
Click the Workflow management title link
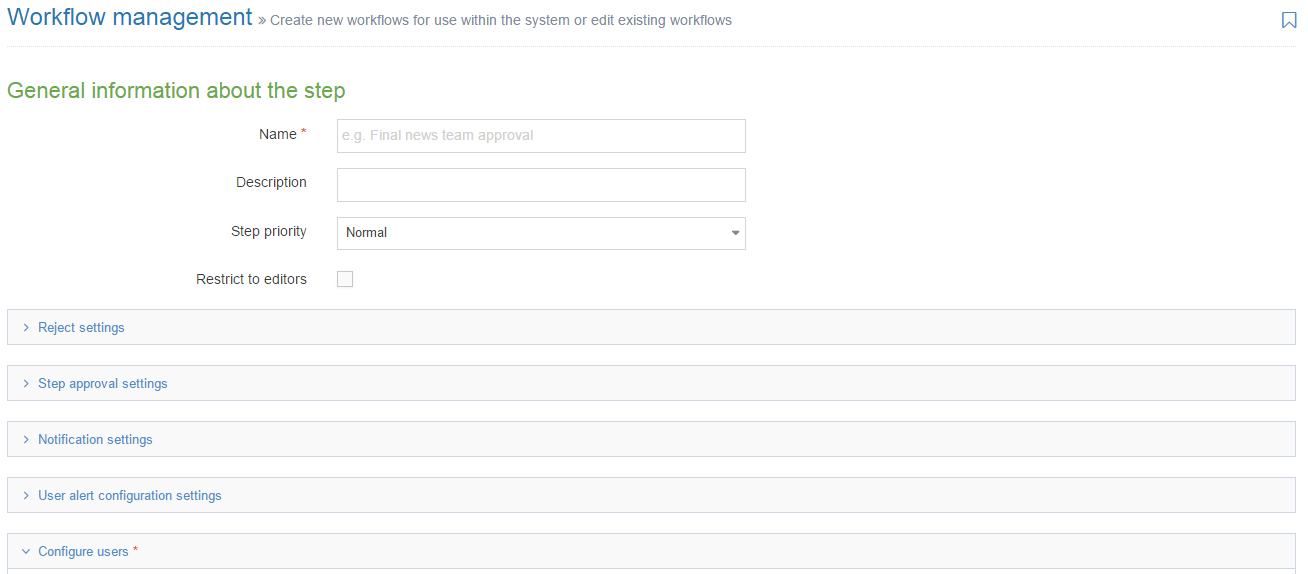point(130,18)
